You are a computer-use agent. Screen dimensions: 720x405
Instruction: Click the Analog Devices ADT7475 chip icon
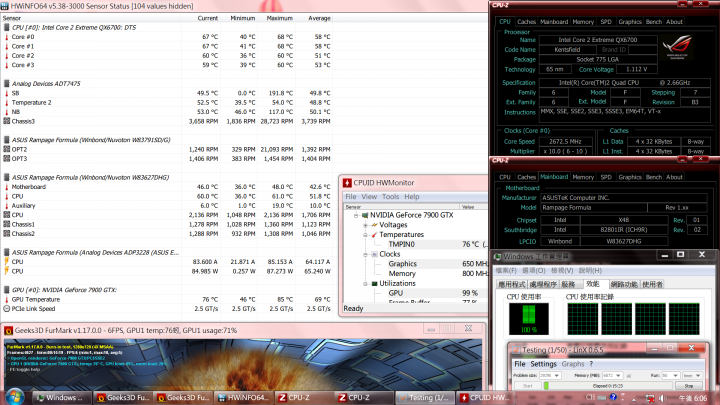[6, 84]
